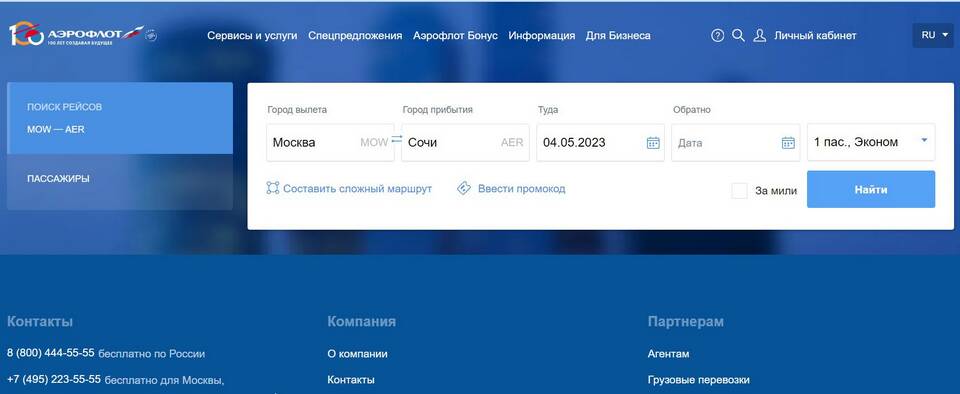Viewport: 960px width, 394px height.
Task: Open Аэрофлот Бонус menu
Action: coord(456,35)
